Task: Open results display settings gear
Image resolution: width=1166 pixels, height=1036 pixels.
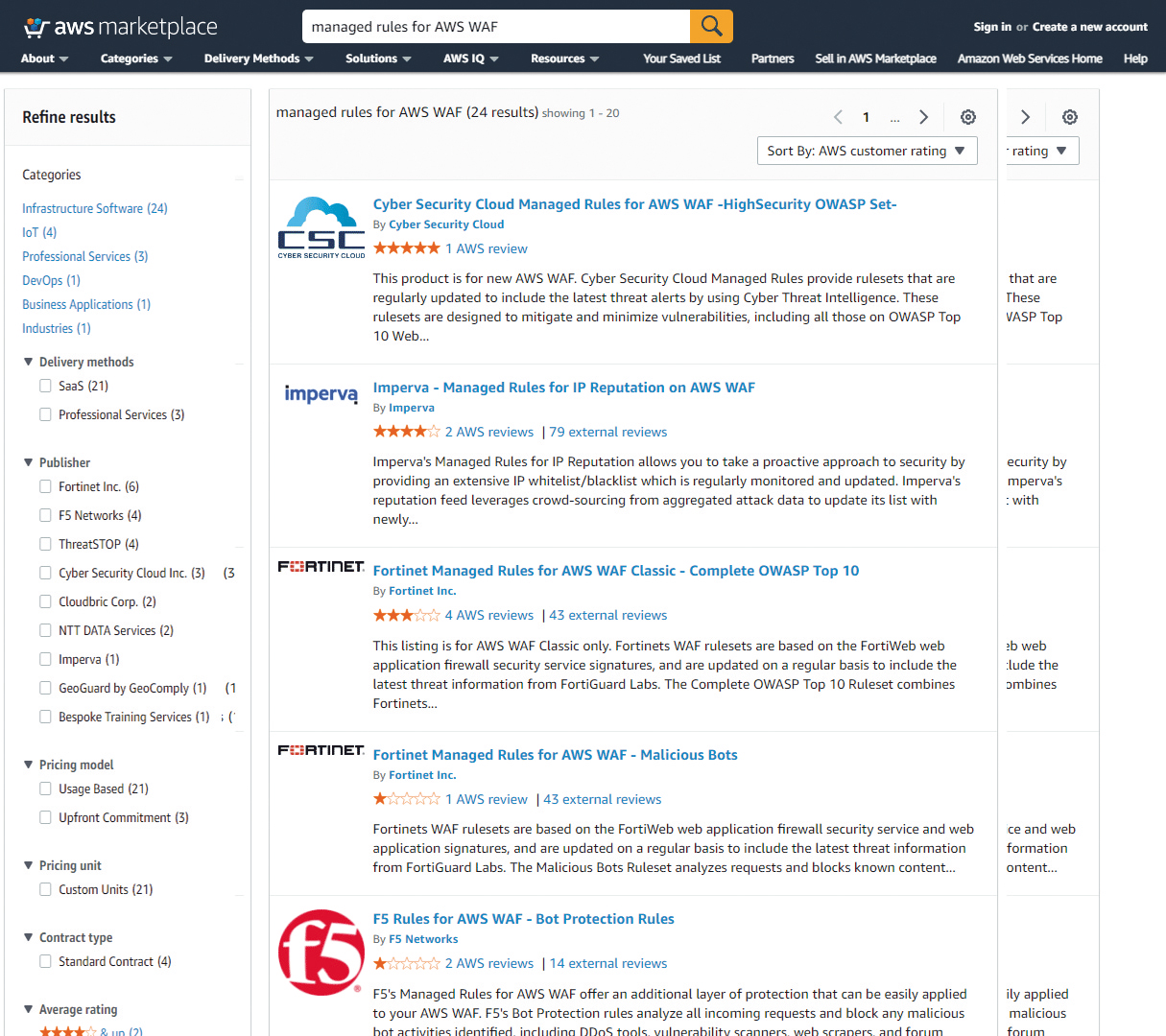Action: tap(968, 117)
